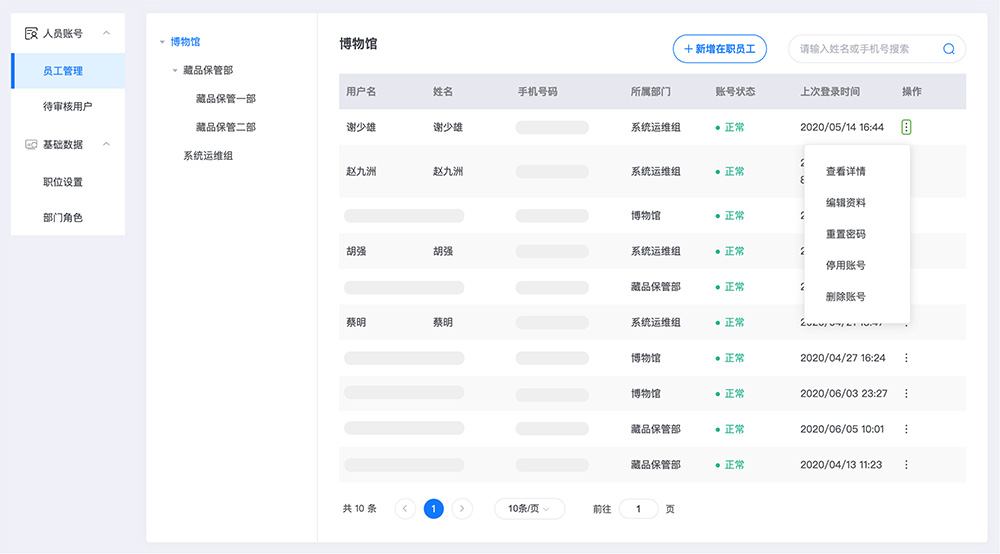The width and height of the screenshot is (1000, 554).
Task: Click the 姓名 column header
Action: (443, 92)
